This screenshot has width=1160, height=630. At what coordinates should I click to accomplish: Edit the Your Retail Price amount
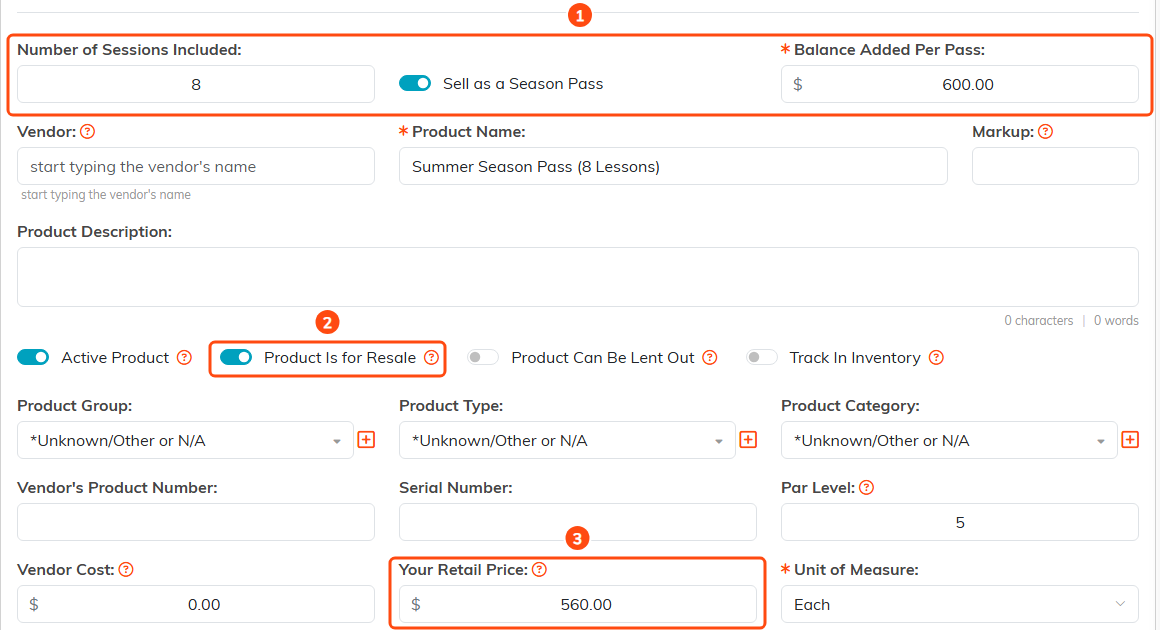point(578,605)
